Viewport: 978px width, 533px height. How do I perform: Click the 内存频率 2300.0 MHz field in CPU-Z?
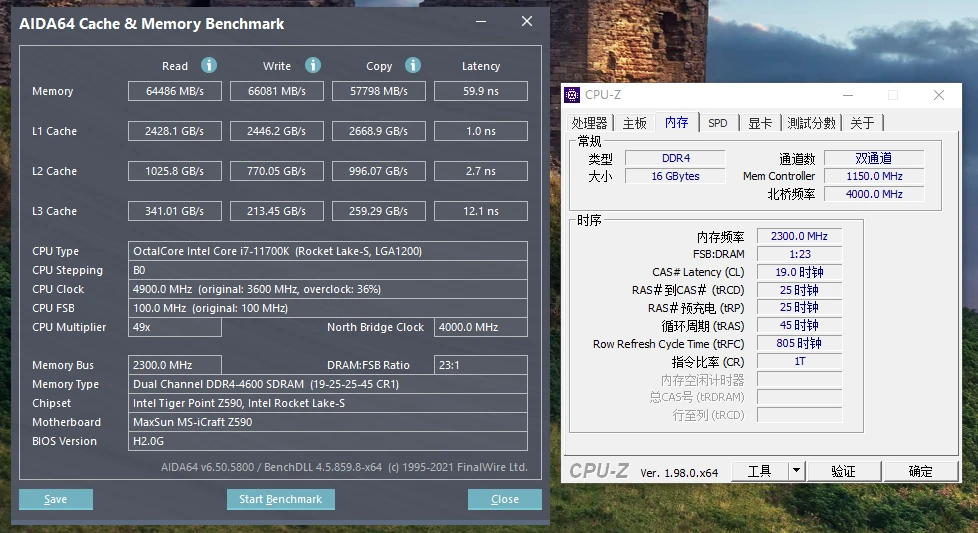tap(800, 236)
